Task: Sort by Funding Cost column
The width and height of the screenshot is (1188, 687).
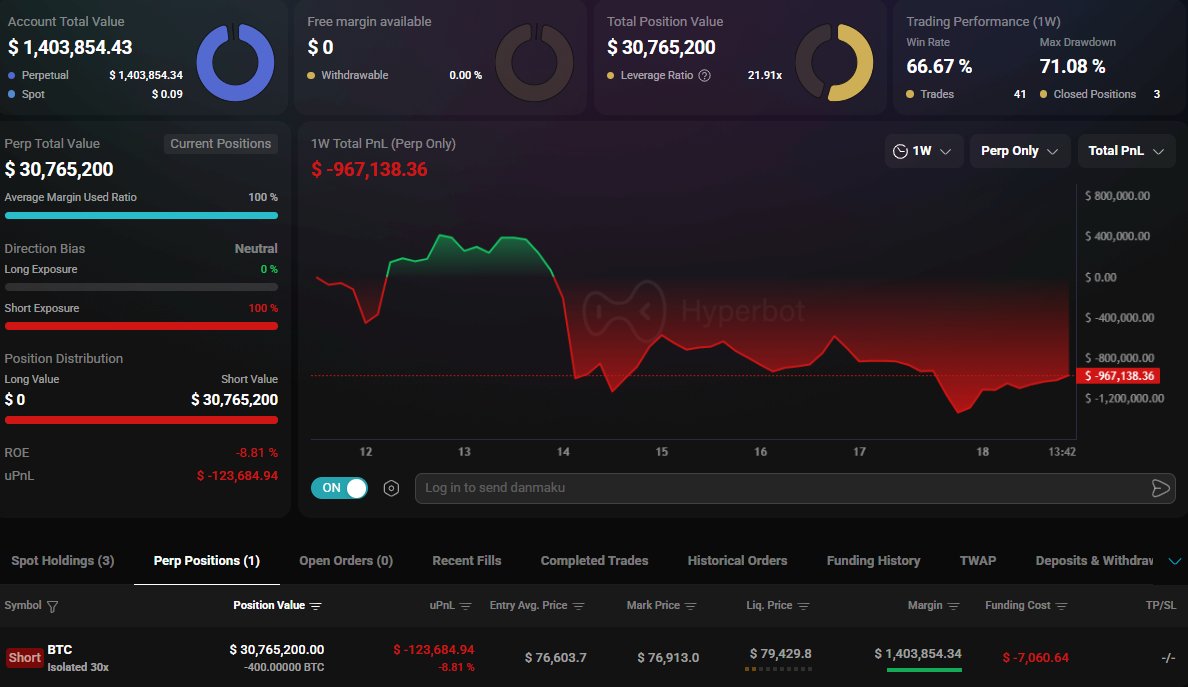Action: pos(1060,605)
